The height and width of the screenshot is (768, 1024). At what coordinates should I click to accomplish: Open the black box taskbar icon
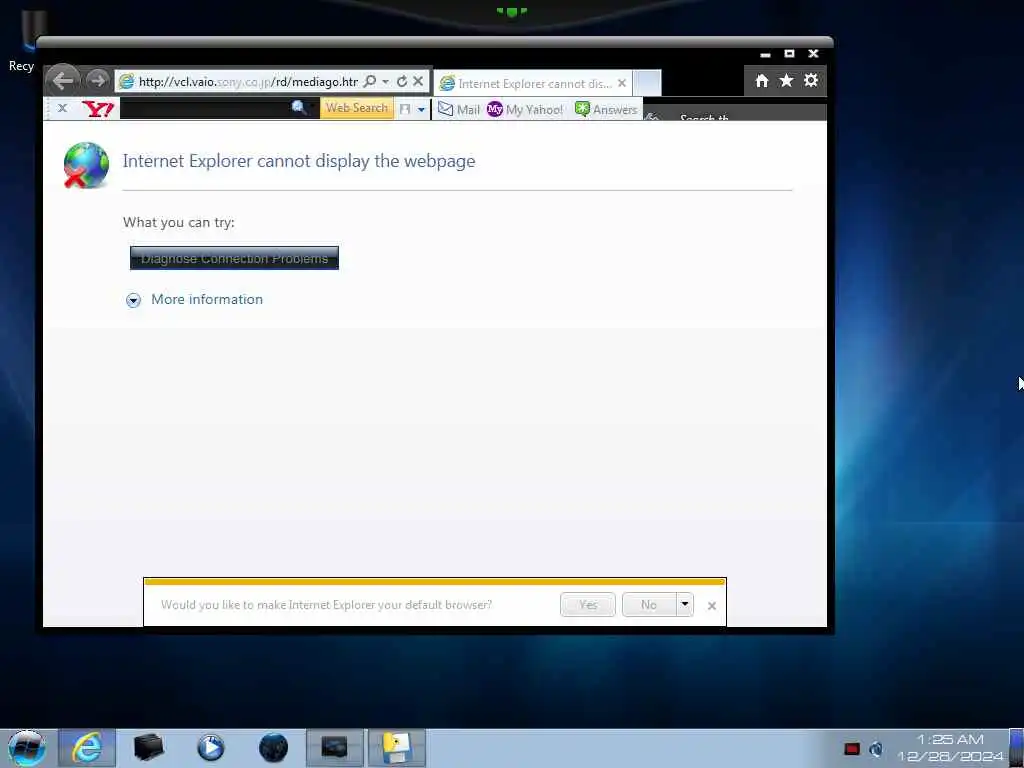point(148,748)
